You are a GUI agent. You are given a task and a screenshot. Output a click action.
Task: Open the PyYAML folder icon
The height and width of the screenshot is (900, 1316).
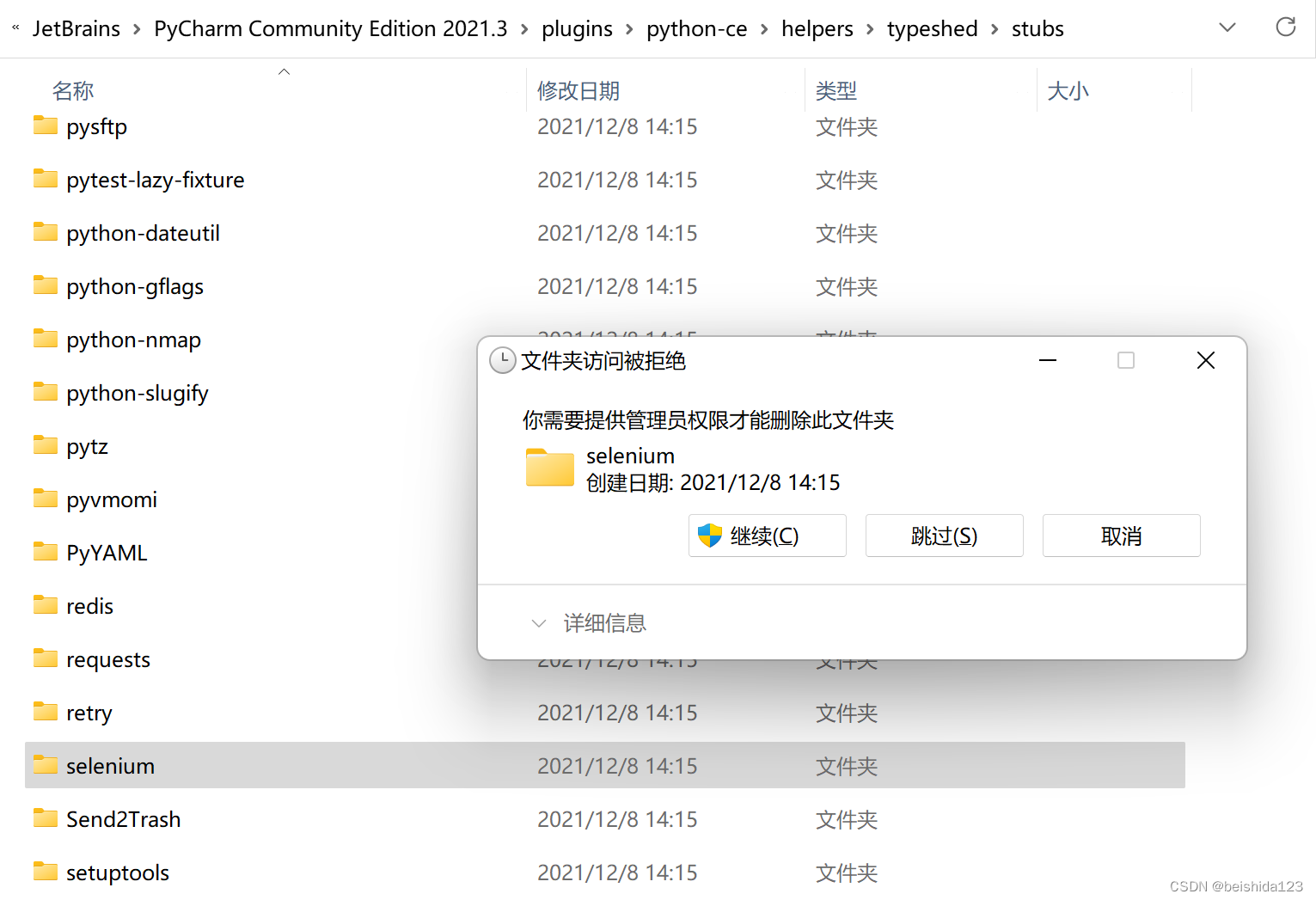(45, 552)
